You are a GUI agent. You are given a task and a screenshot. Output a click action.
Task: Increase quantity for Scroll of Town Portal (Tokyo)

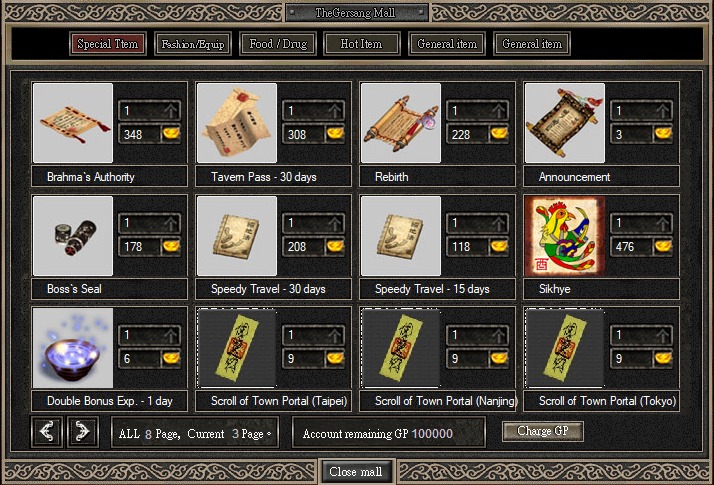(x=663, y=335)
